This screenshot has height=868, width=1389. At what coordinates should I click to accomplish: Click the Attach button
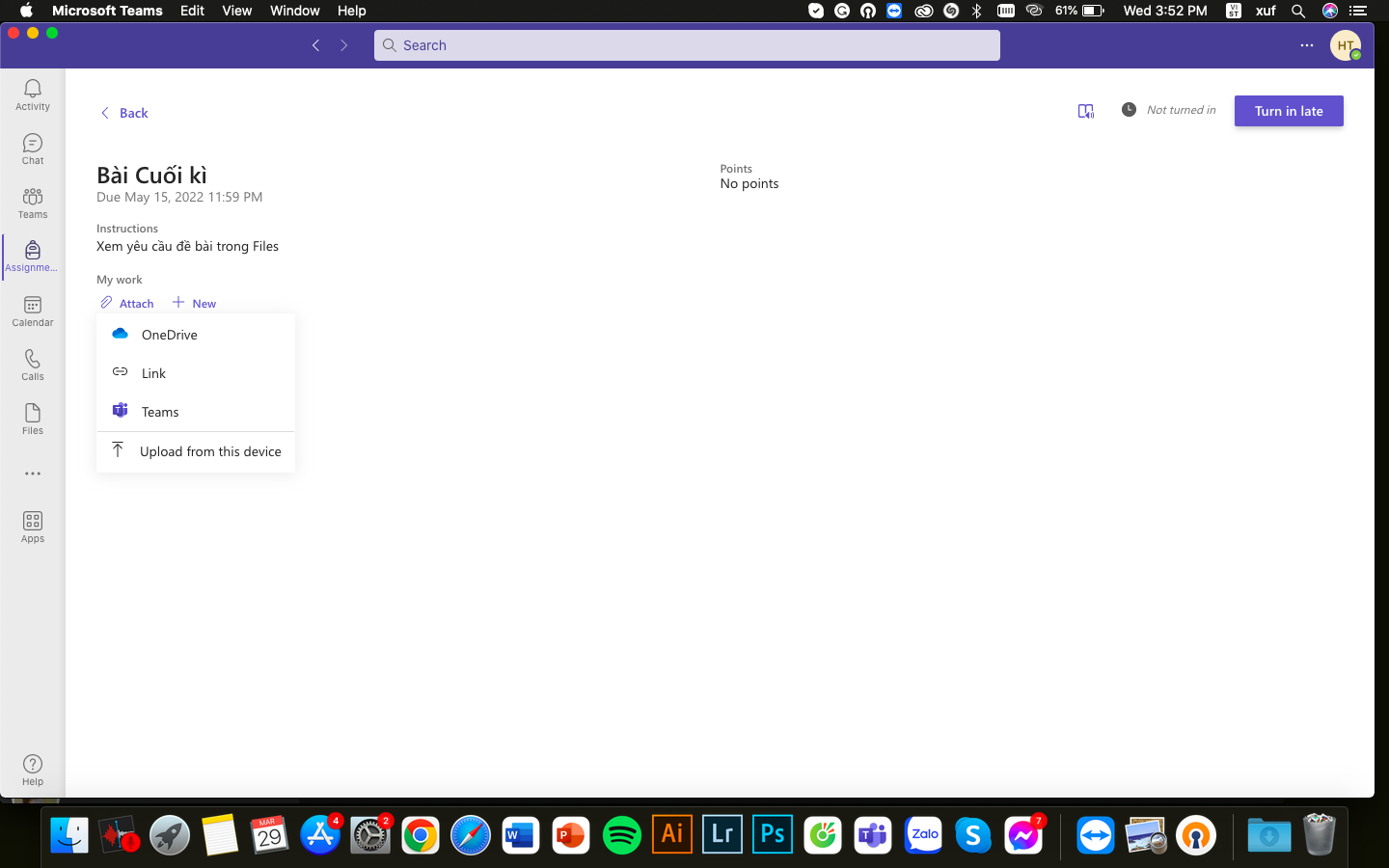[127, 303]
